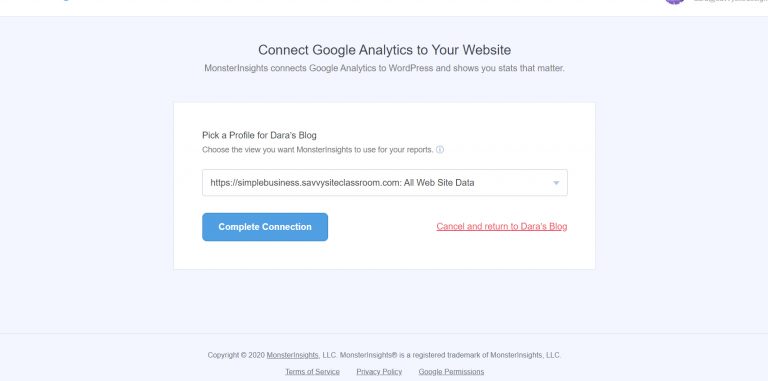
Task: Click the Choose the view you want description text
Action: pos(317,150)
